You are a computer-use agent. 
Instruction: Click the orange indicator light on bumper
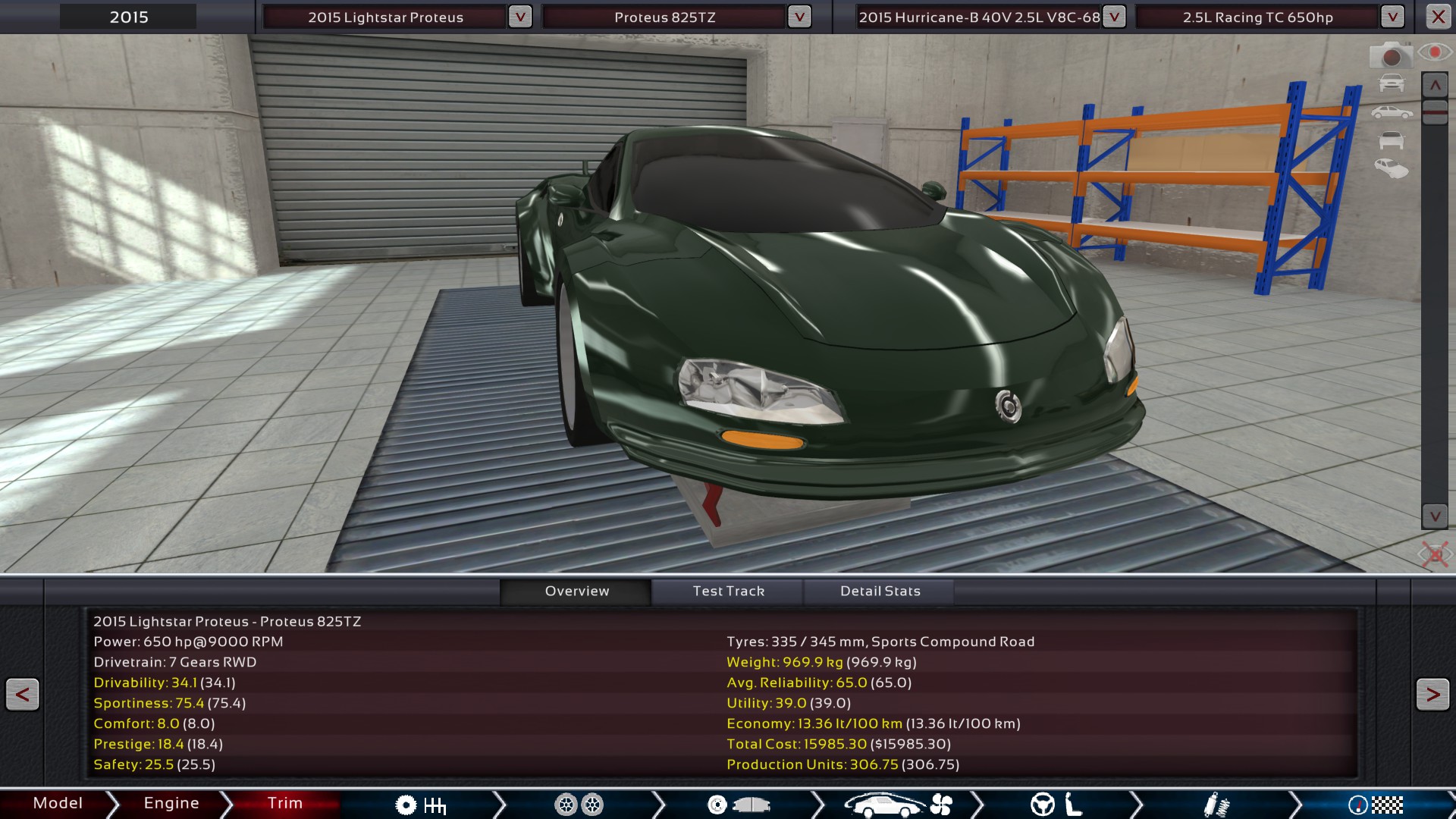762,439
